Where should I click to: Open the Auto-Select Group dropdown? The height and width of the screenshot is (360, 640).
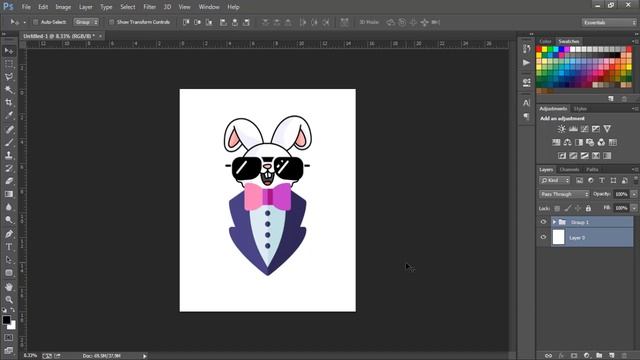click(x=86, y=22)
